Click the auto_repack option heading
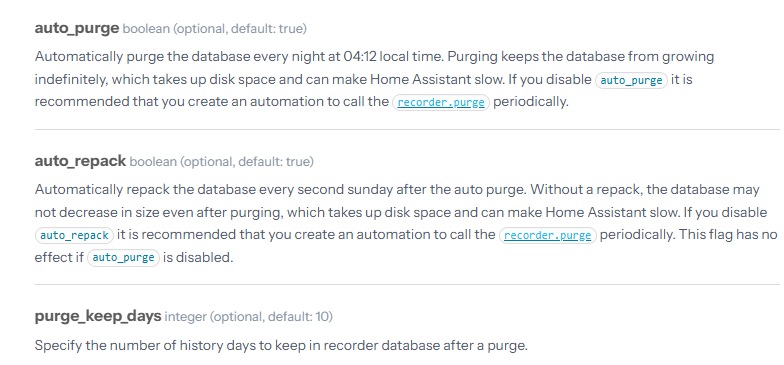Image resolution: width=784 pixels, height=365 pixels. (x=80, y=161)
